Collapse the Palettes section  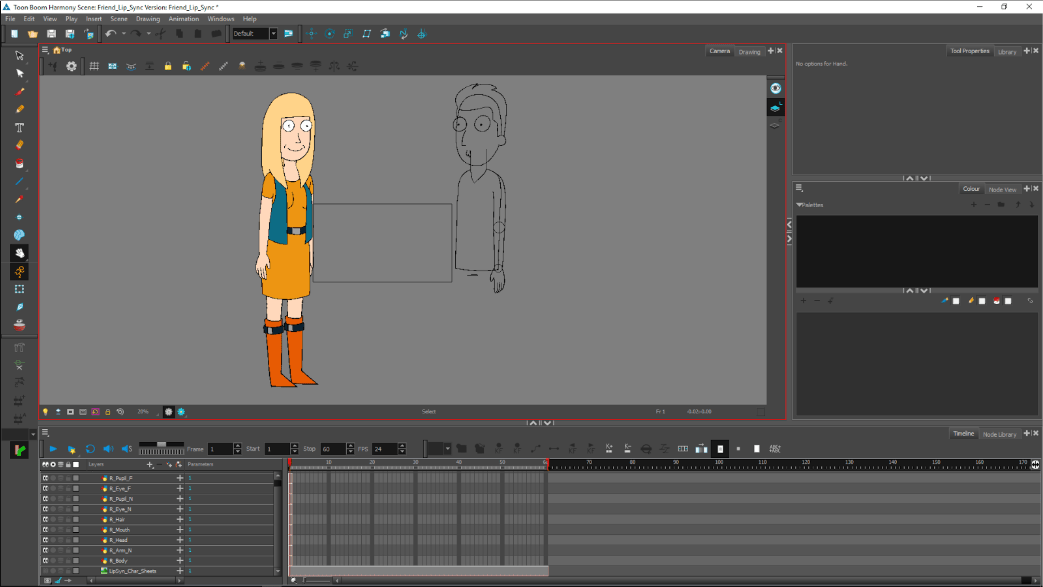click(799, 205)
